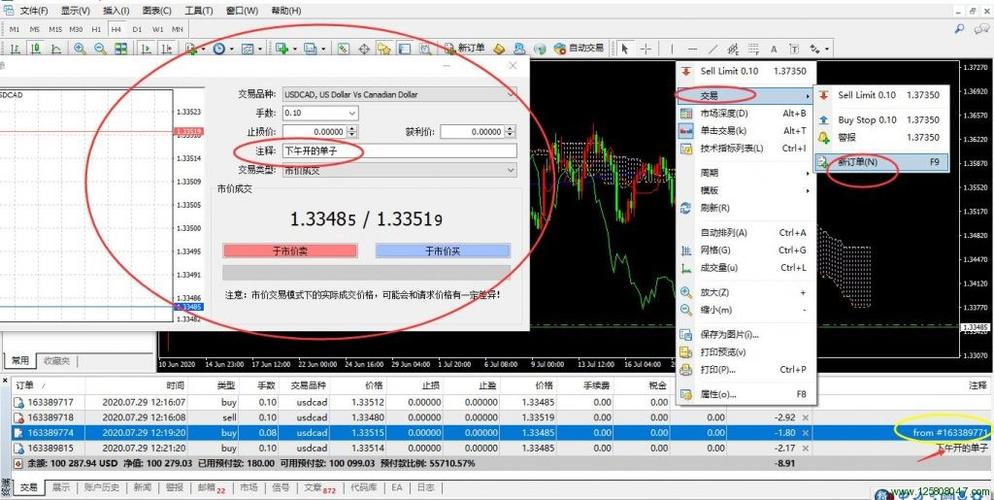Open the 文件(F) menu
Viewport: 994px width, 500px height.
click(x=34, y=11)
